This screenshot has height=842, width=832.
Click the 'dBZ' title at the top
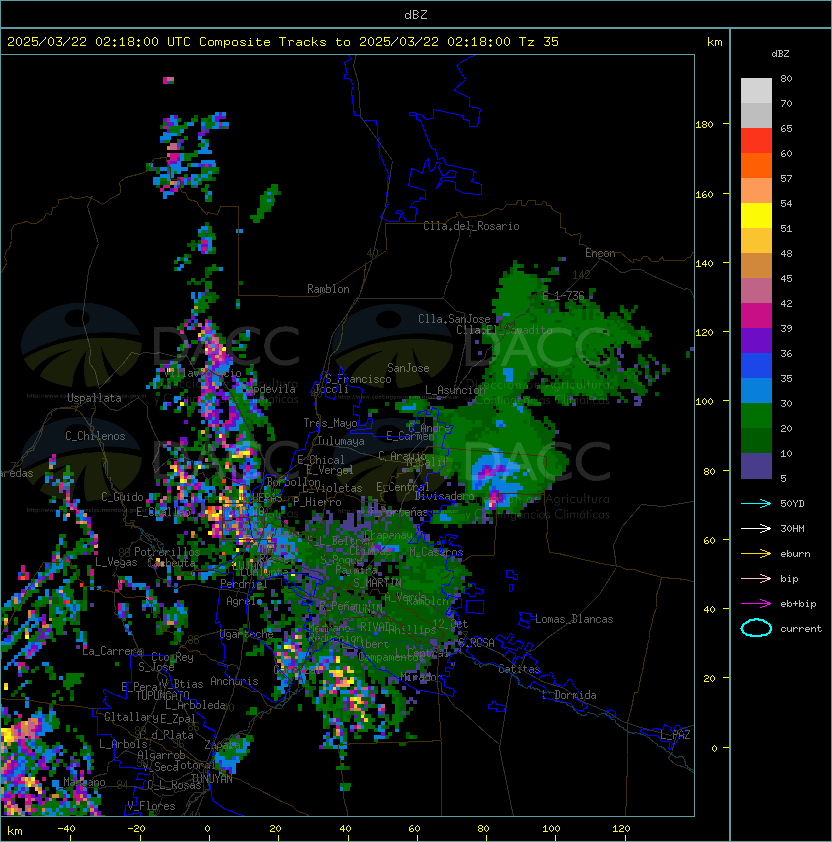tap(416, 14)
